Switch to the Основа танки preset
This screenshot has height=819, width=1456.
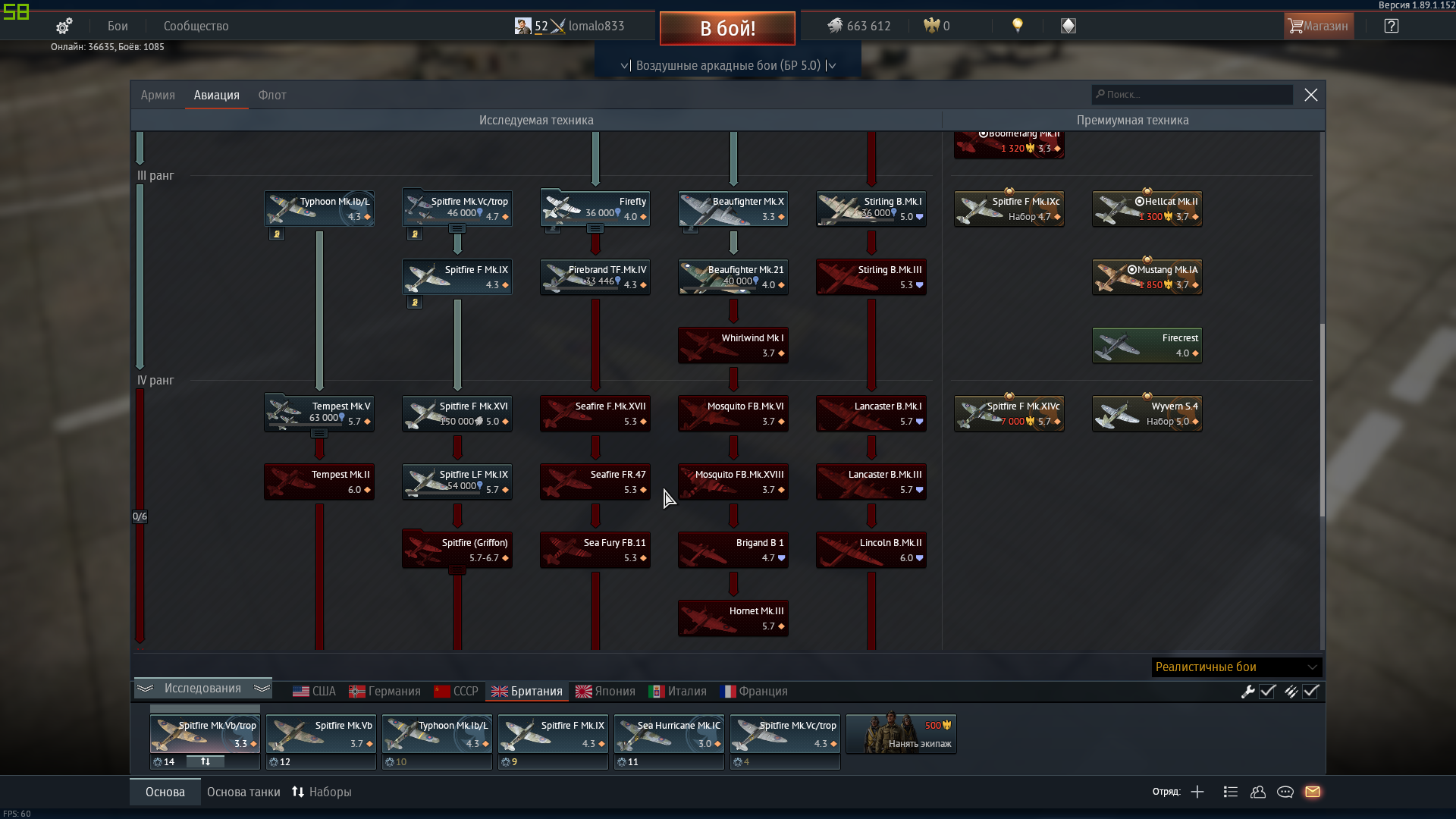pos(243,792)
